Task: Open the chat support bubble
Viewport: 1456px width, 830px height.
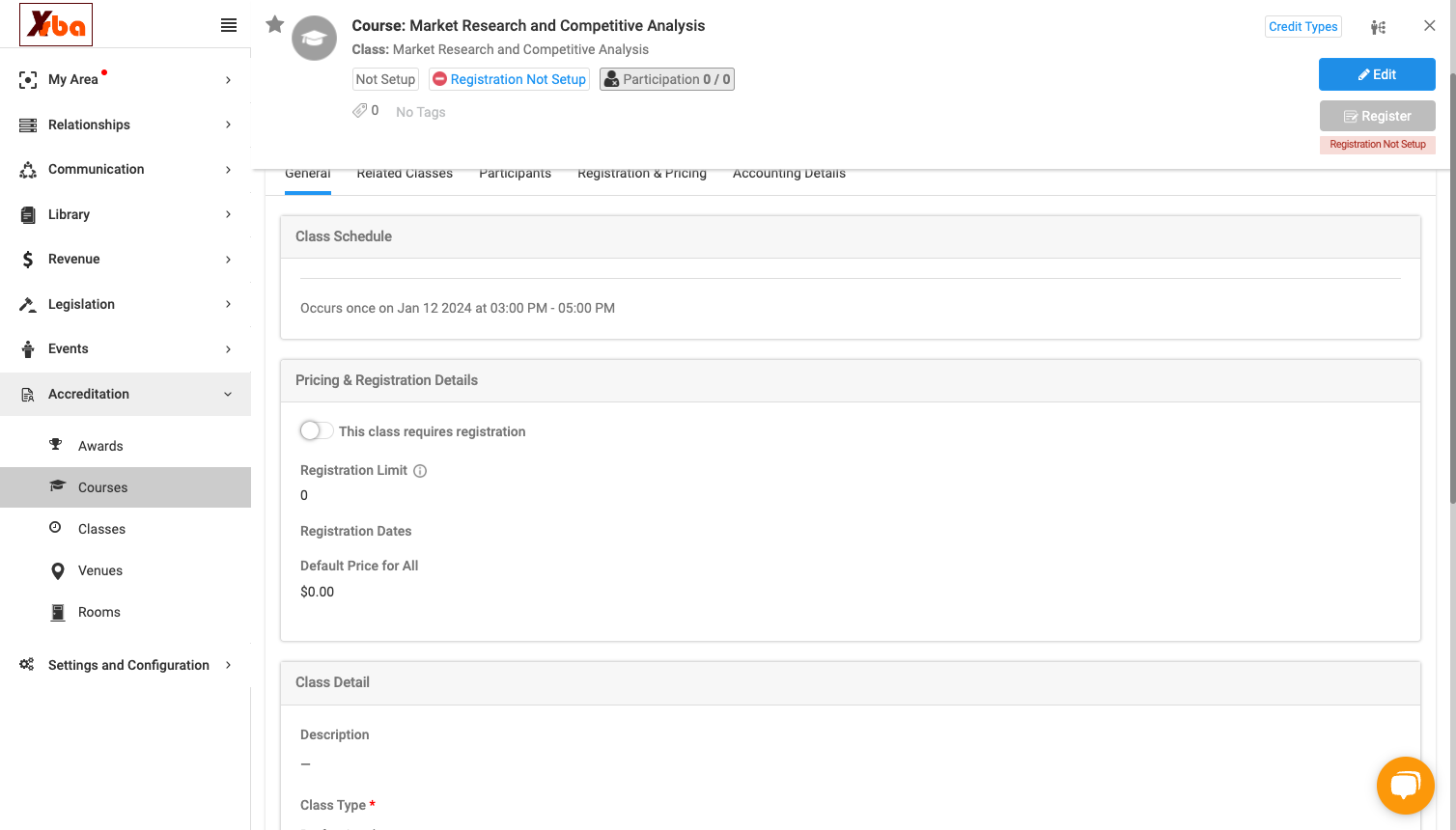Action: (x=1406, y=786)
